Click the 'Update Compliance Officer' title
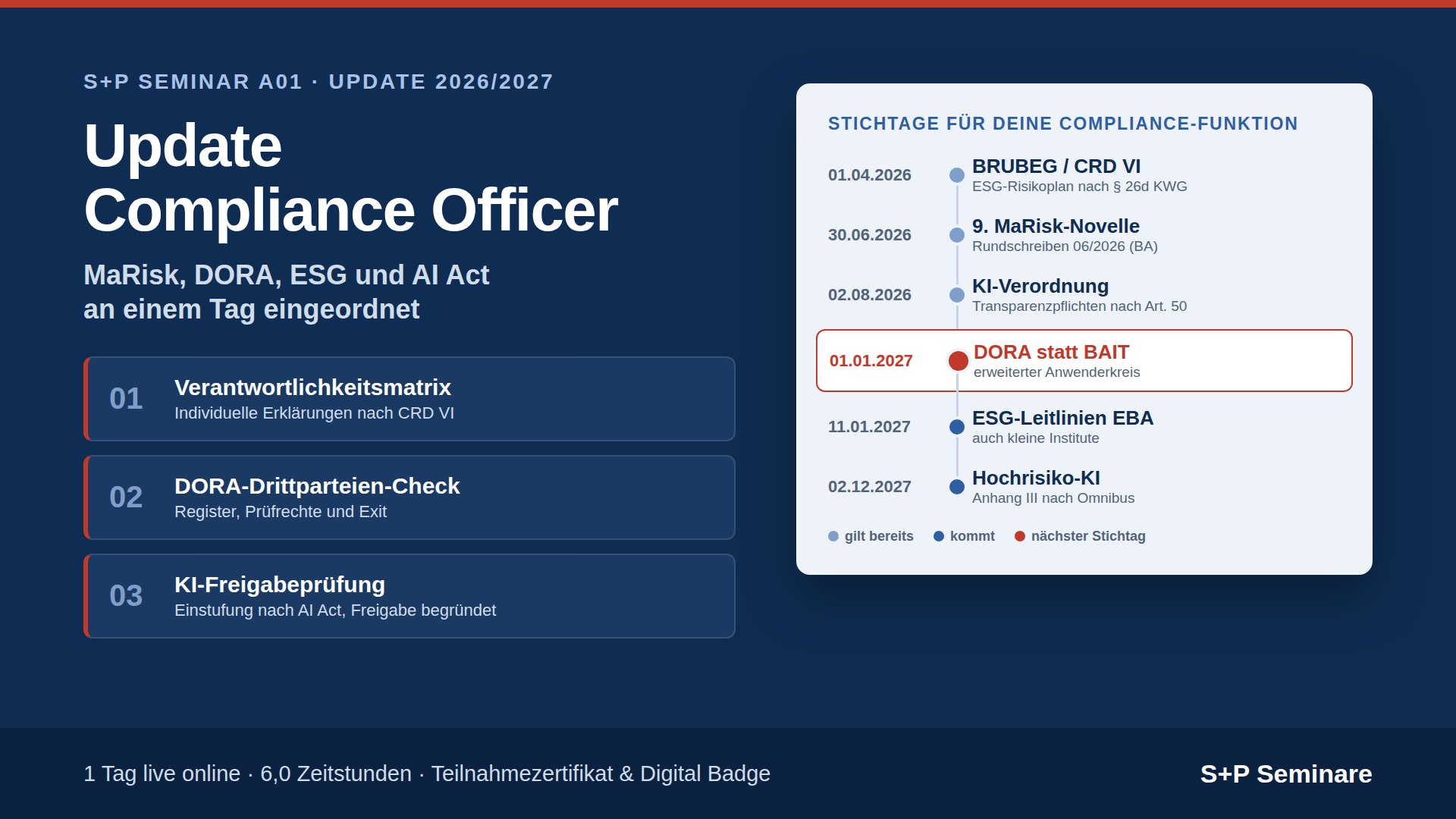 [350, 177]
